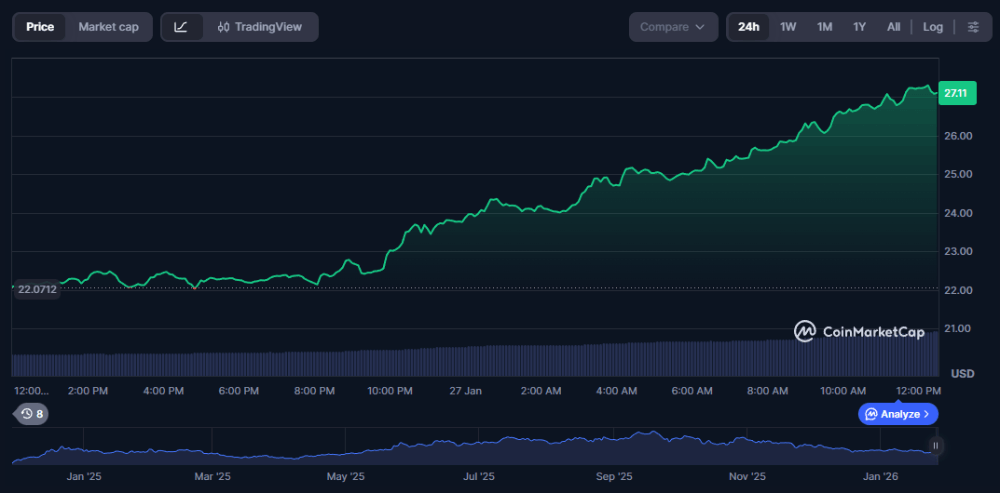1000x493 pixels.
Task: Select the 24h time range tab
Action: (748, 27)
